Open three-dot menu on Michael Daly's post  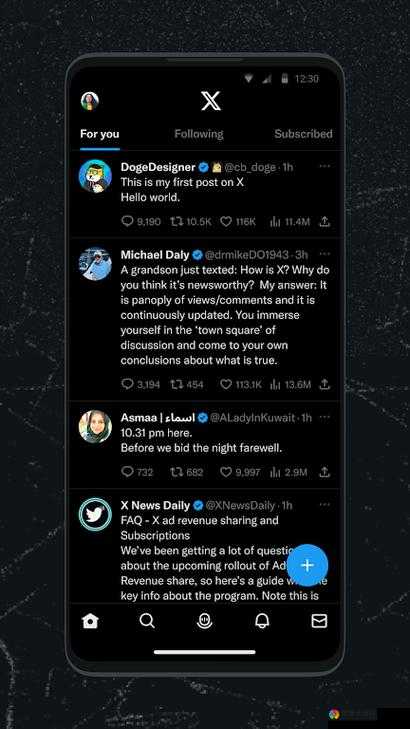(325, 254)
